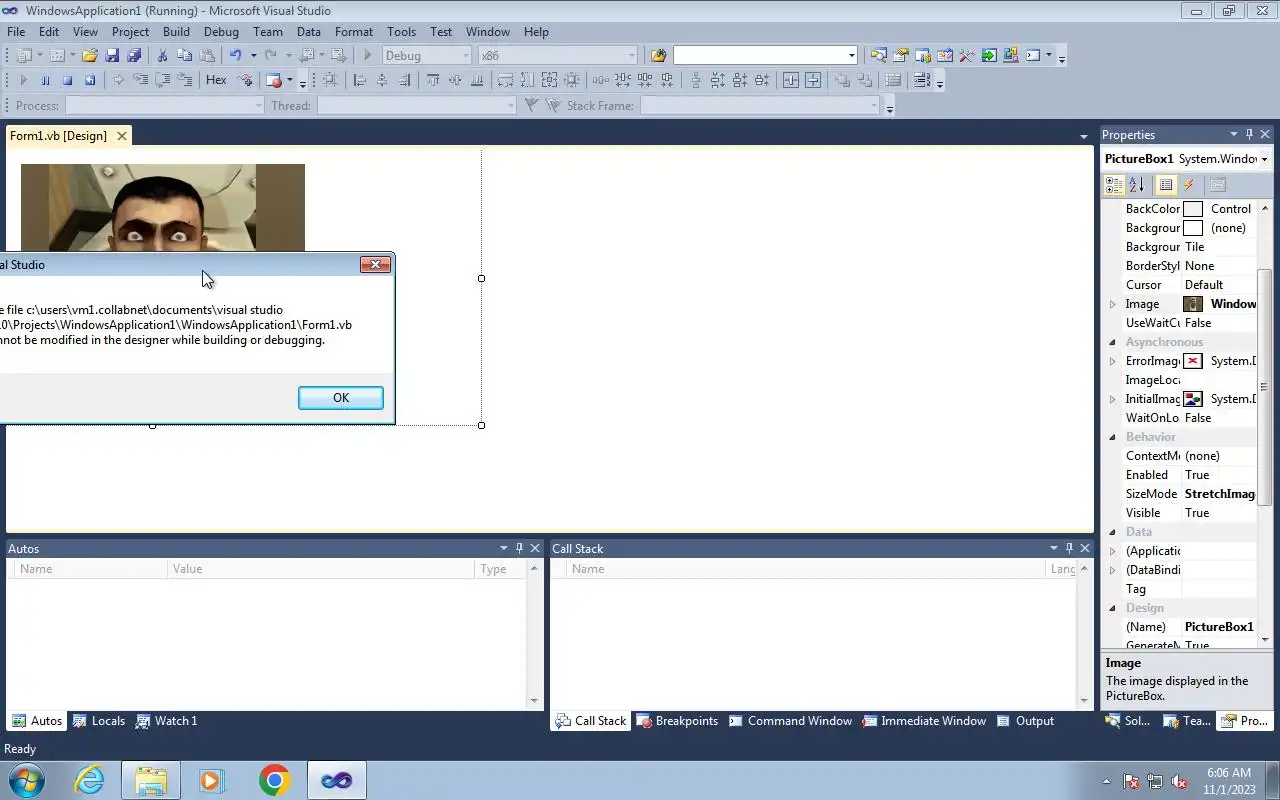Open the Find search combo box
The width and height of the screenshot is (1280, 800).
[x=765, y=56]
